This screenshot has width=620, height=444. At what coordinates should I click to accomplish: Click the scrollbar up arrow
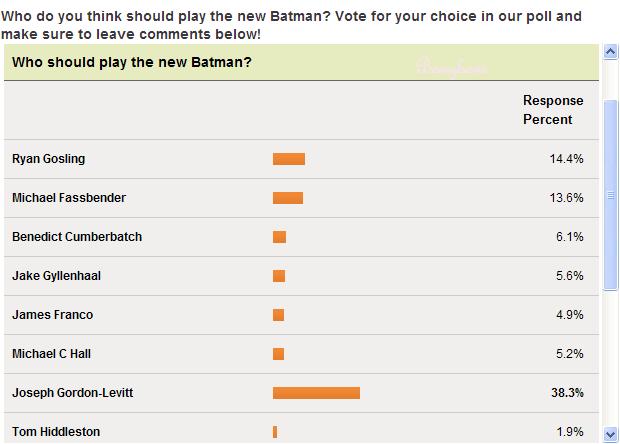[610, 52]
